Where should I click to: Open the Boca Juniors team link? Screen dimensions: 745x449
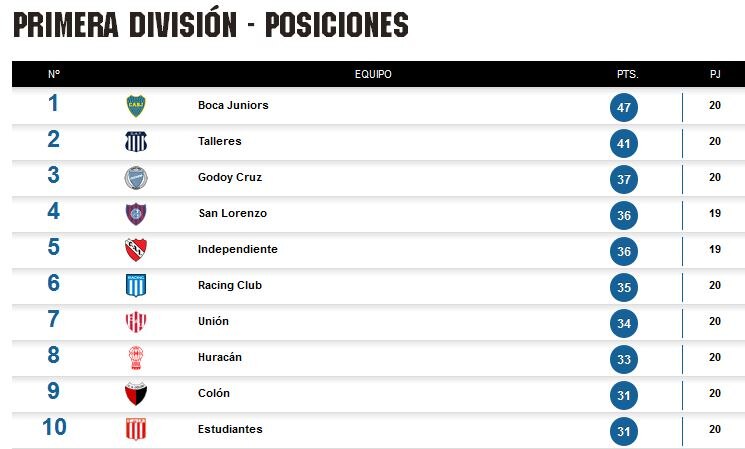233,105
